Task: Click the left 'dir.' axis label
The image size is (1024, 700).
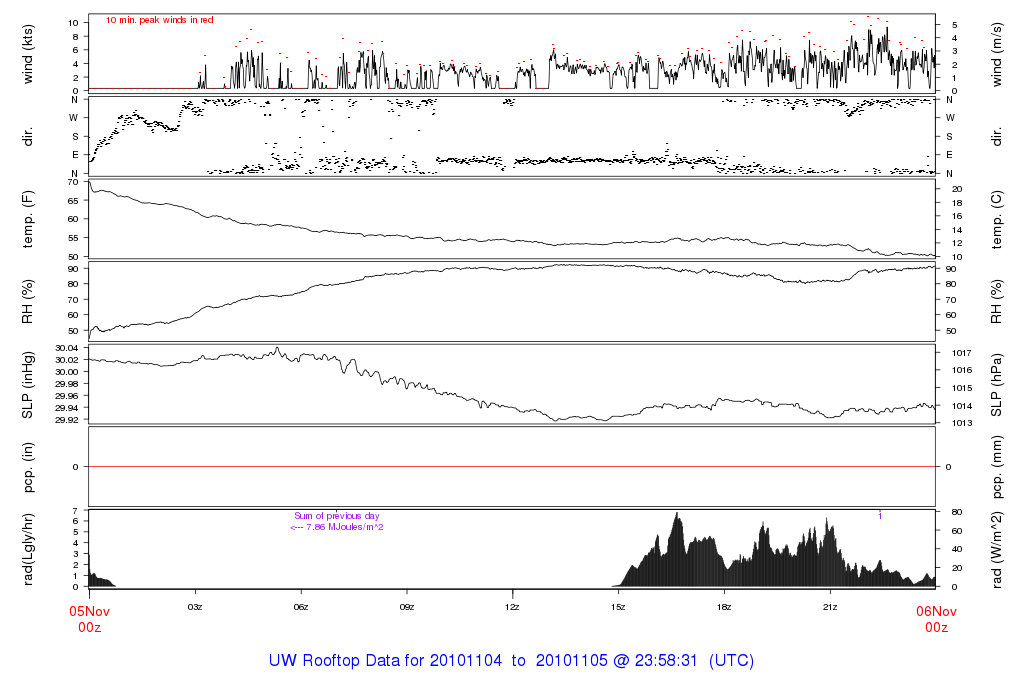Action: pos(27,137)
